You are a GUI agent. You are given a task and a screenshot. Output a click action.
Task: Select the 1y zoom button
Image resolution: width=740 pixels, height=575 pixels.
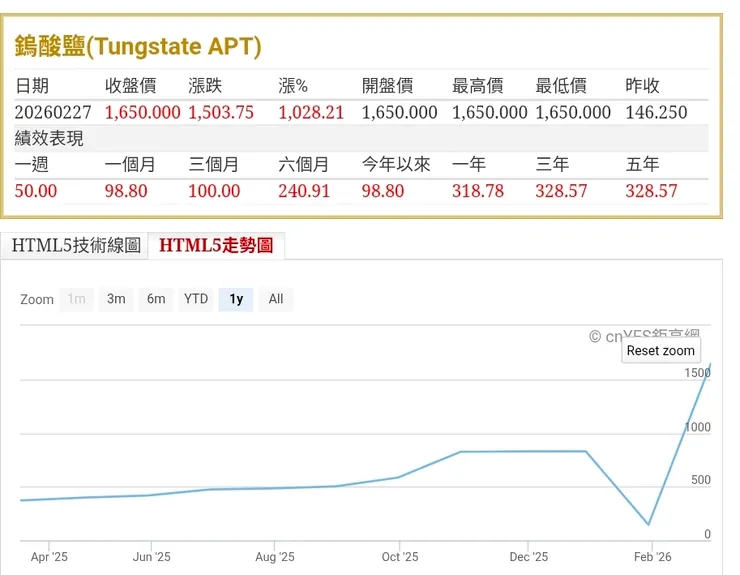236,298
